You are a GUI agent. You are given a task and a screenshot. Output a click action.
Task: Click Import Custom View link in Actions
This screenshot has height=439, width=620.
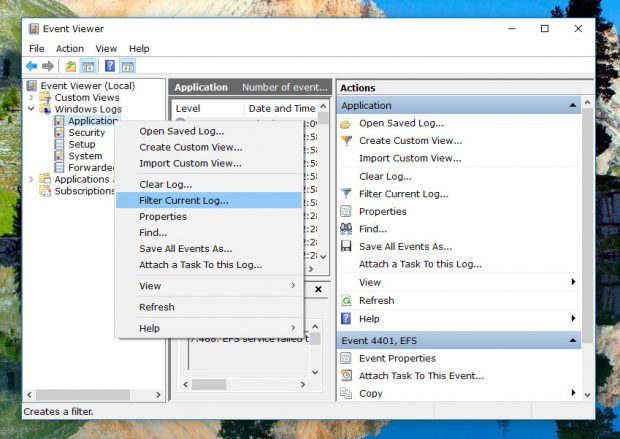(410, 158)
